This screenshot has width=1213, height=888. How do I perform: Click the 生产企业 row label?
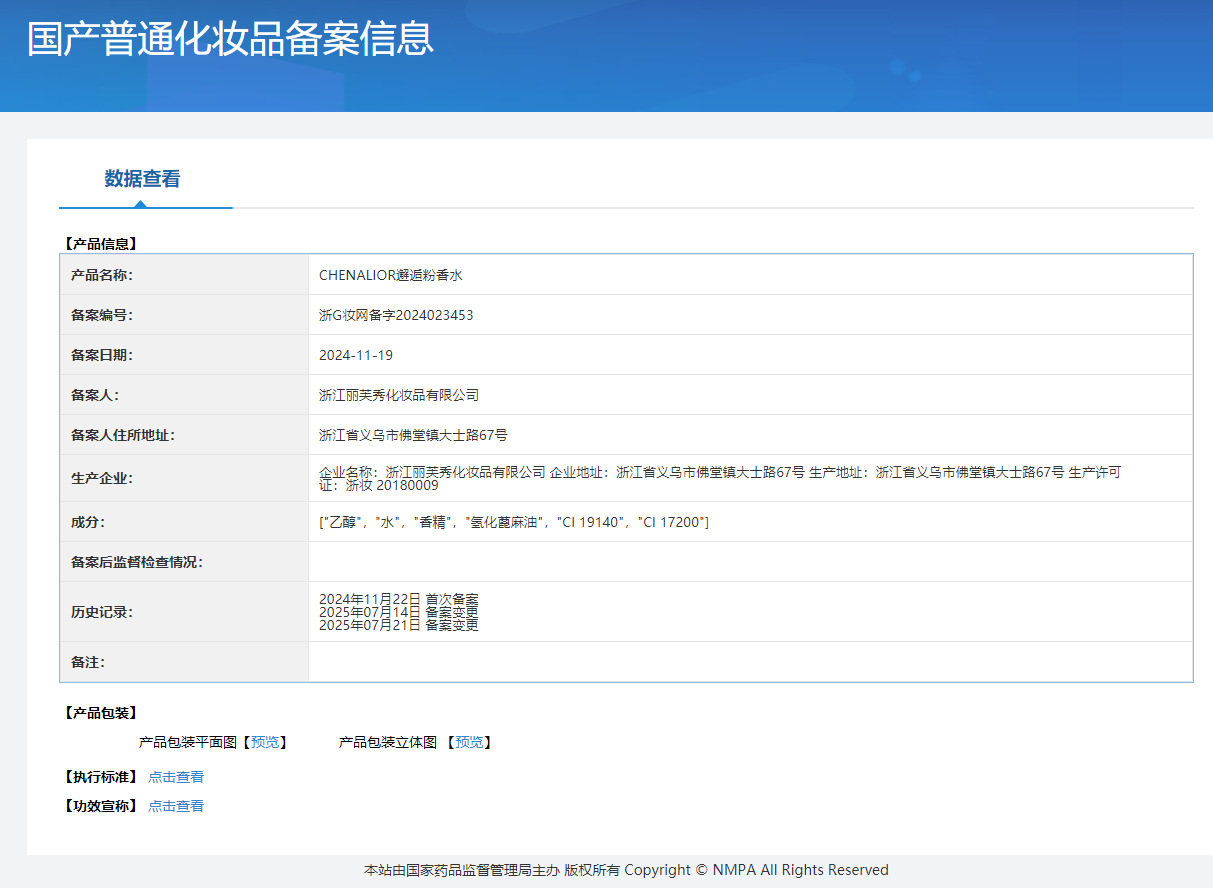[101, 478]
